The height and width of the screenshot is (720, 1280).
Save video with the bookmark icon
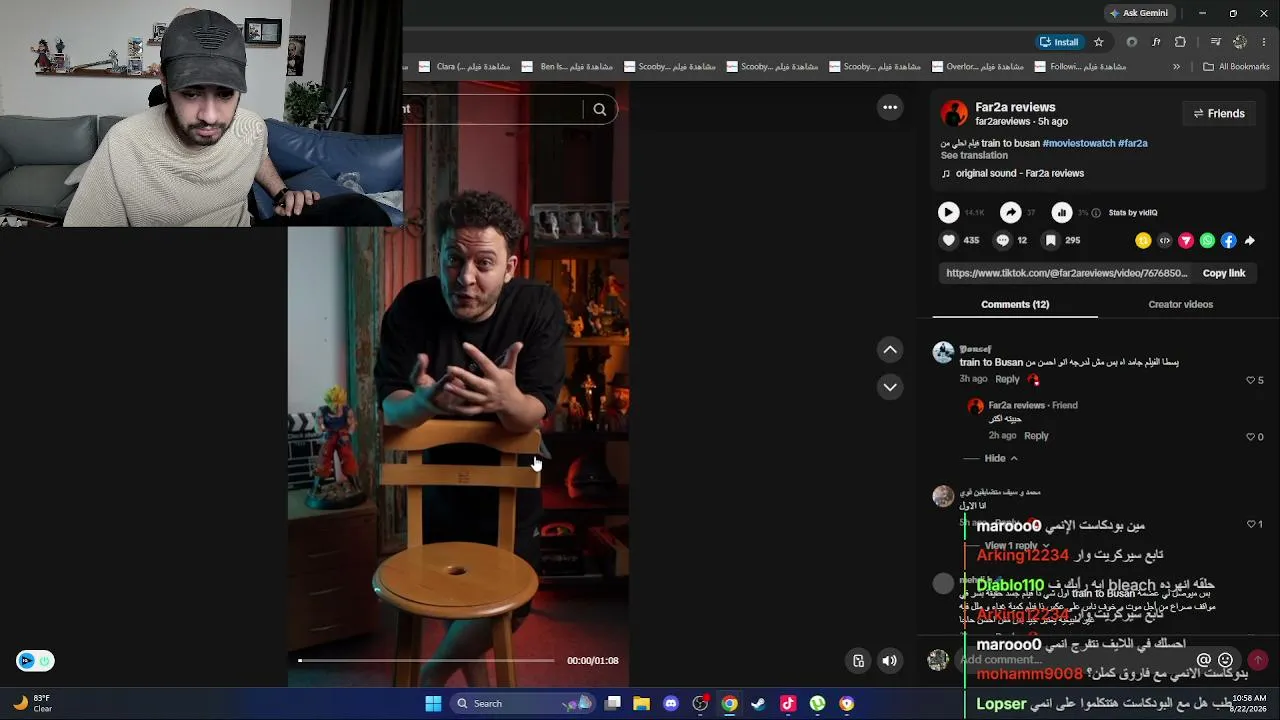point(1050,240)
